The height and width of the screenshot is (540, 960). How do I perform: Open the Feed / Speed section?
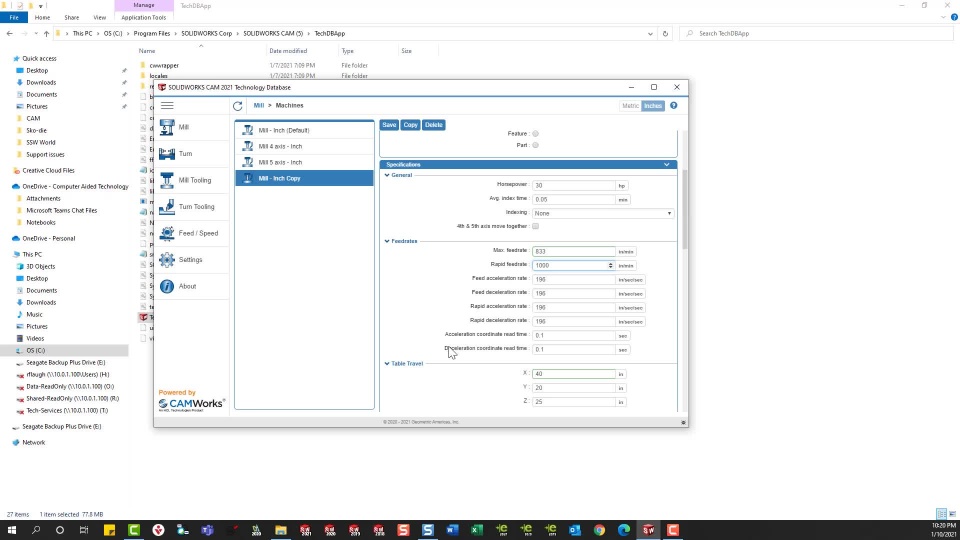pyautogui.click(x=192, y=233)
